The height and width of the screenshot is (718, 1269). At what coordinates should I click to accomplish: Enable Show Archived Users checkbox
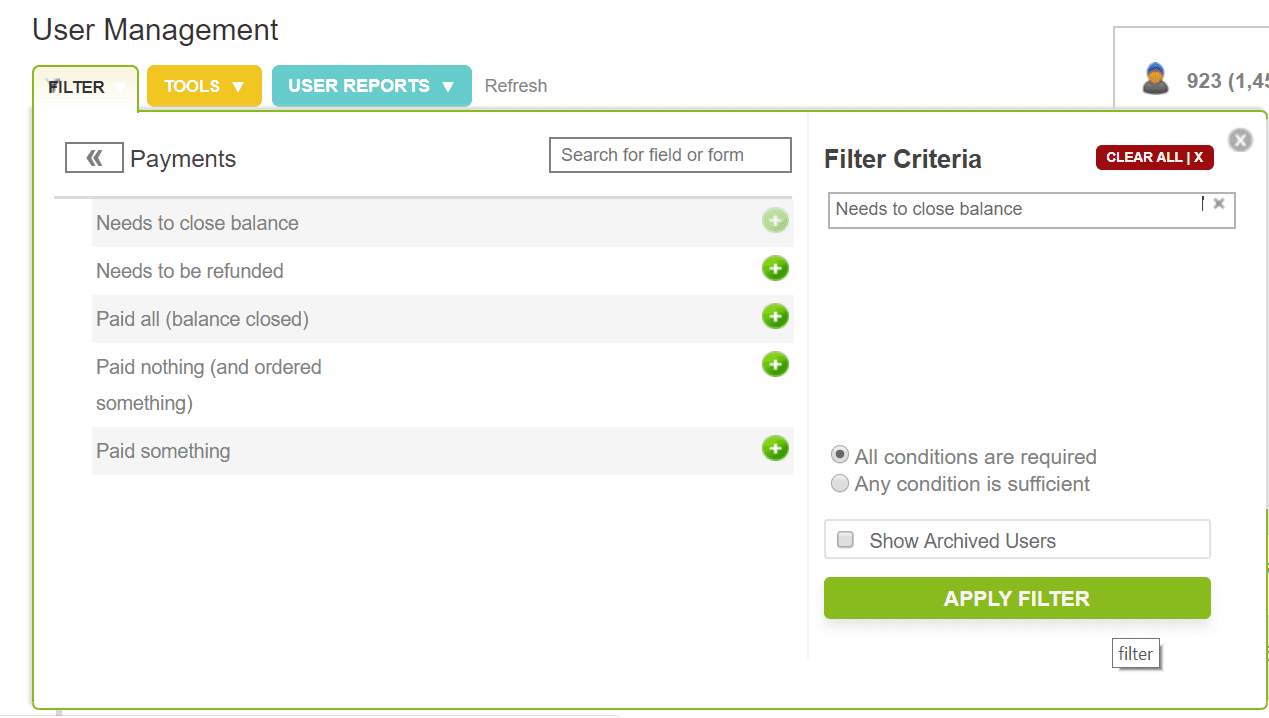pos(846,540)
